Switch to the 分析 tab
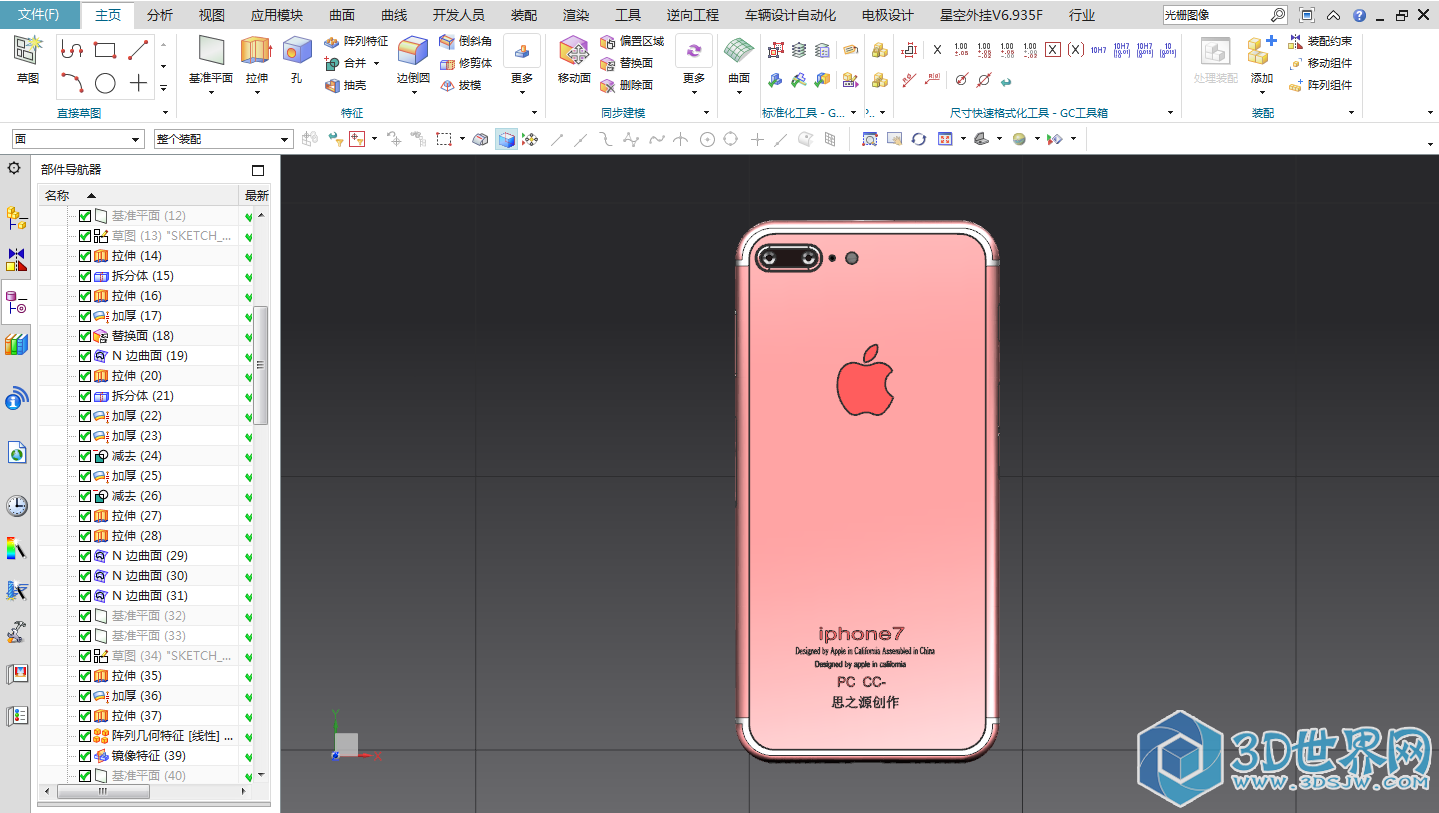1439x813 pixels. (159, 15)
